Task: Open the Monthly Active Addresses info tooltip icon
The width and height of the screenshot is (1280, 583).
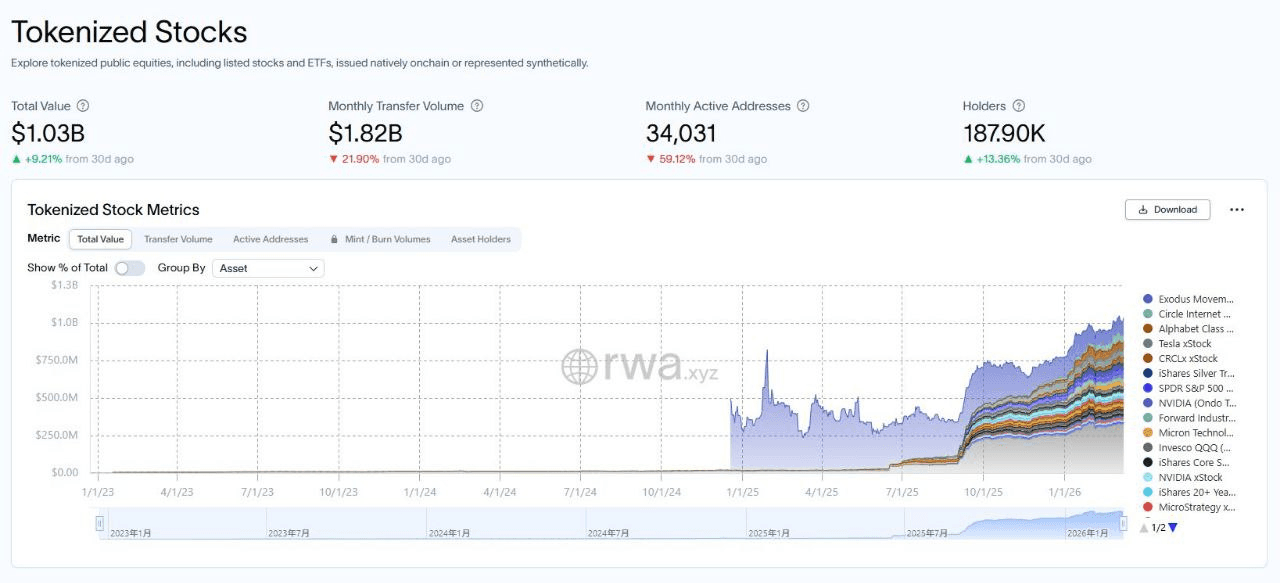Action: [803, 106]
